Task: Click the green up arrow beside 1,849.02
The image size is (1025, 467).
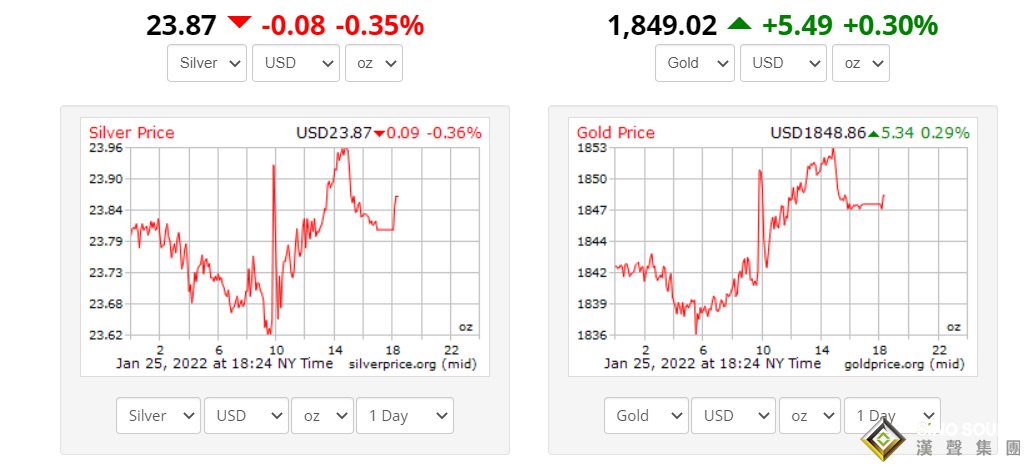Action: pos(738,24)
